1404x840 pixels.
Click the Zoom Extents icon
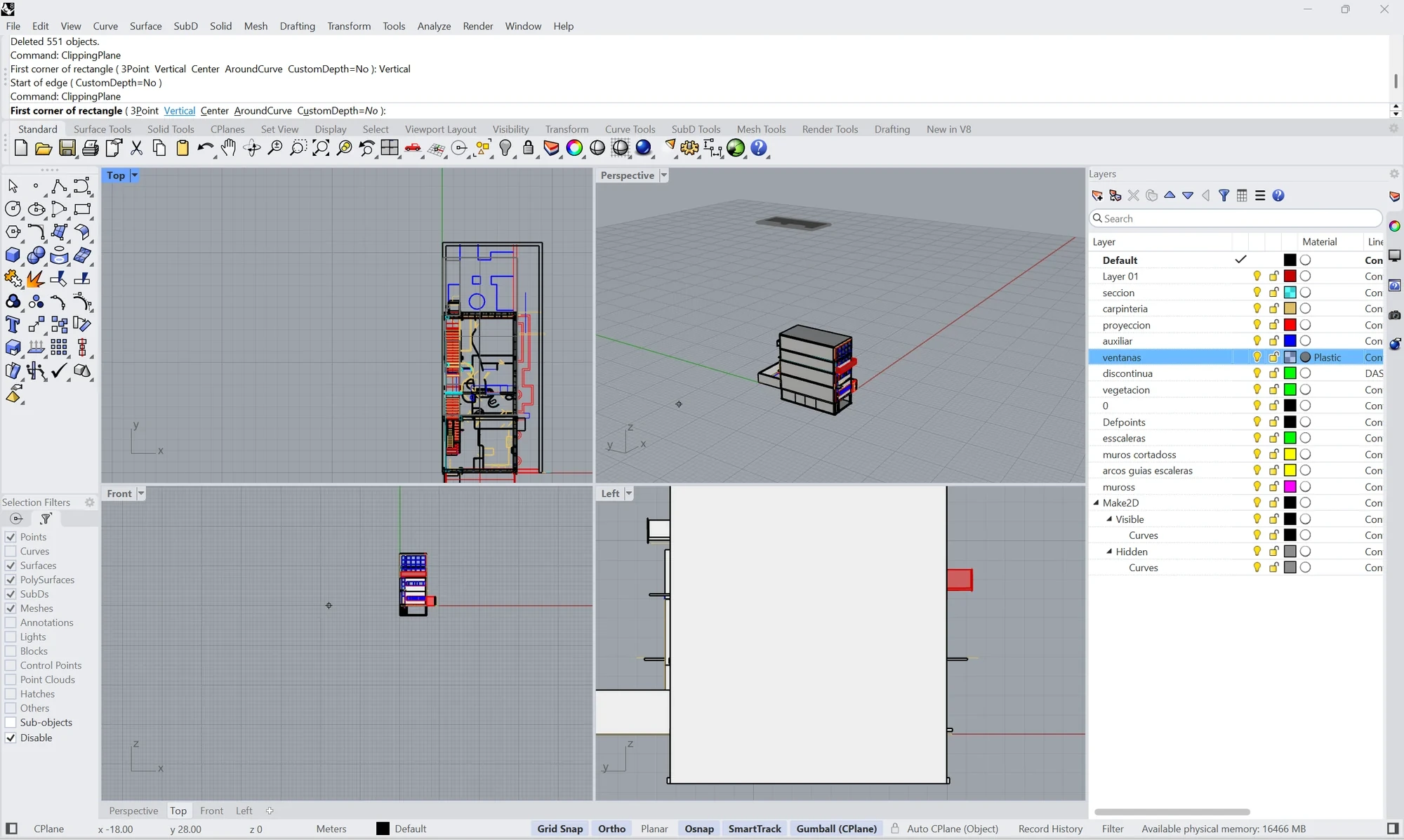(321, 148)
